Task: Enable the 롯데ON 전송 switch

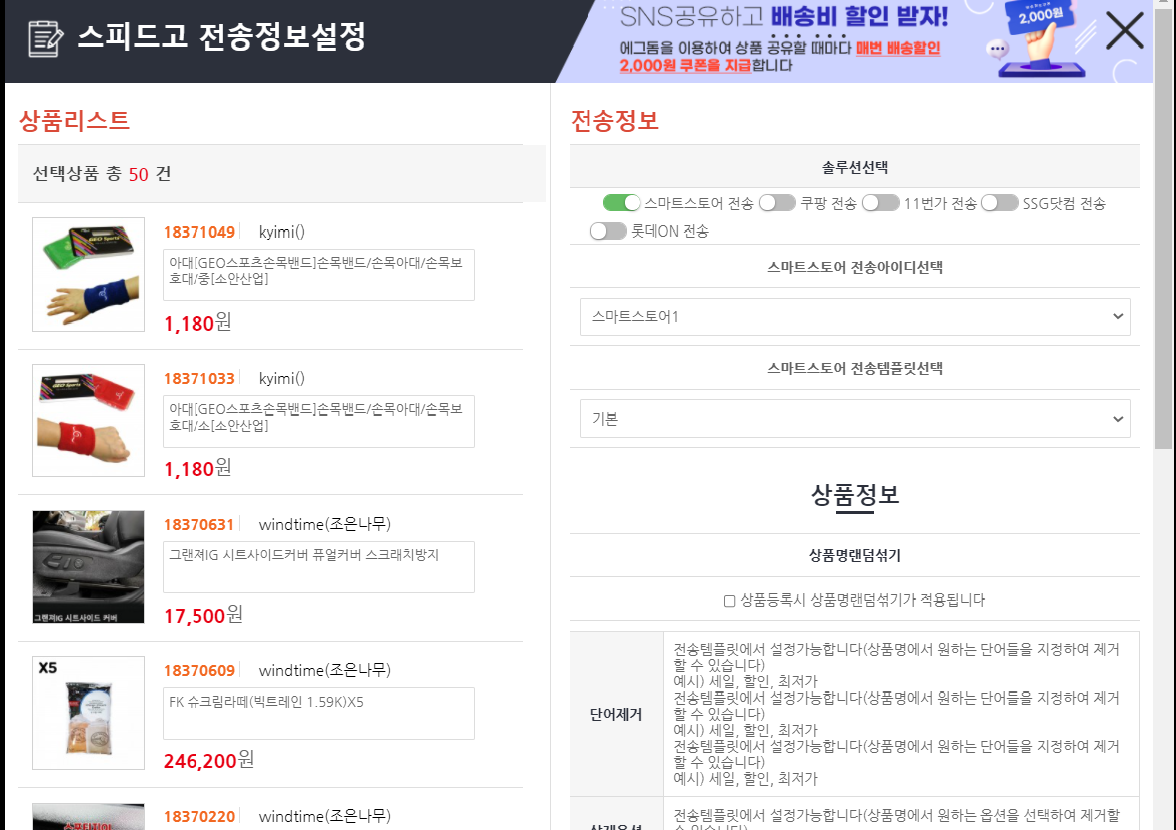Action: [x=608, y=231]
